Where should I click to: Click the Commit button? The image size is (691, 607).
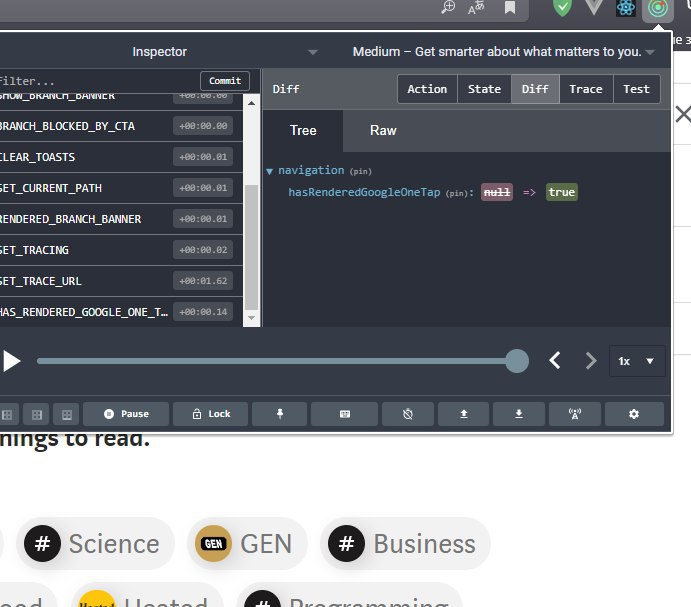pos(225,81)
